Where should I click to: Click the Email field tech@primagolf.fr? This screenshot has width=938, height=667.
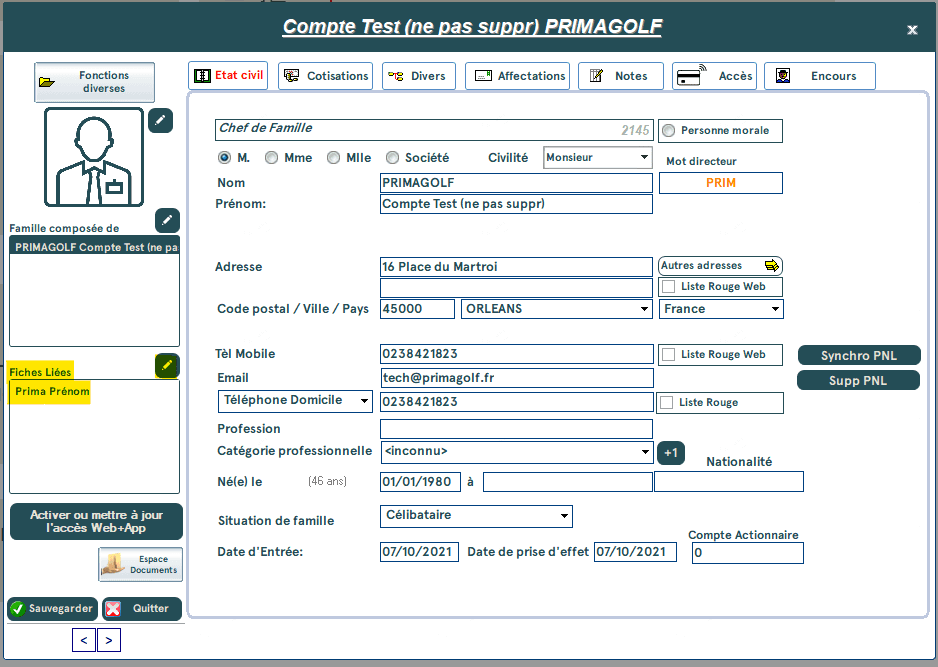517,377
